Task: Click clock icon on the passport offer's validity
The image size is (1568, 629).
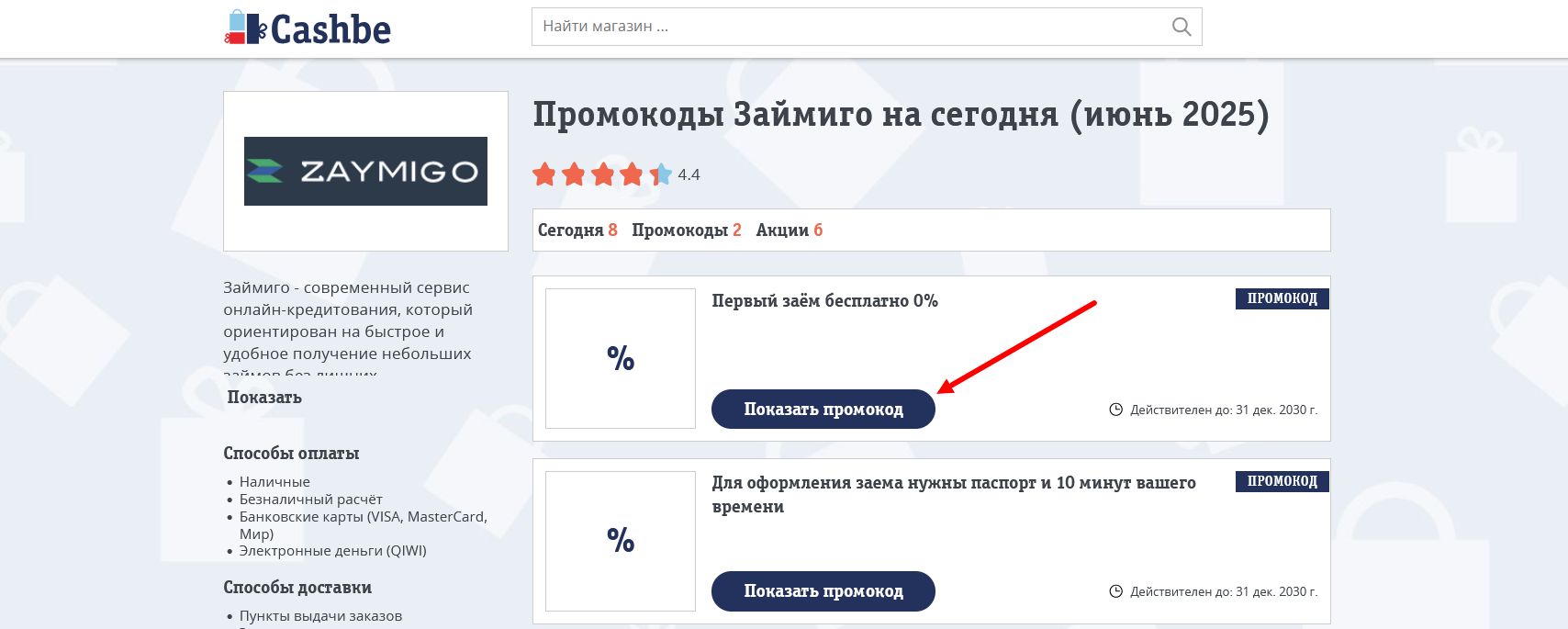Action: click(x=1116, y=591)
